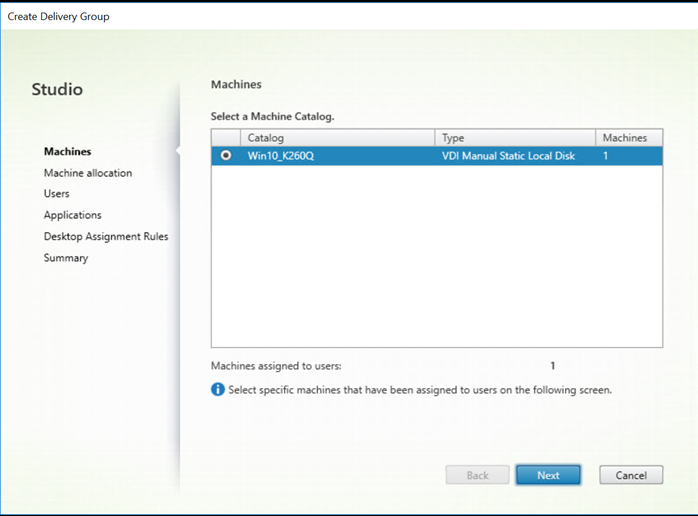Click the Next button
This screenshot has width=698, height=516.
[x=548, y=475]
